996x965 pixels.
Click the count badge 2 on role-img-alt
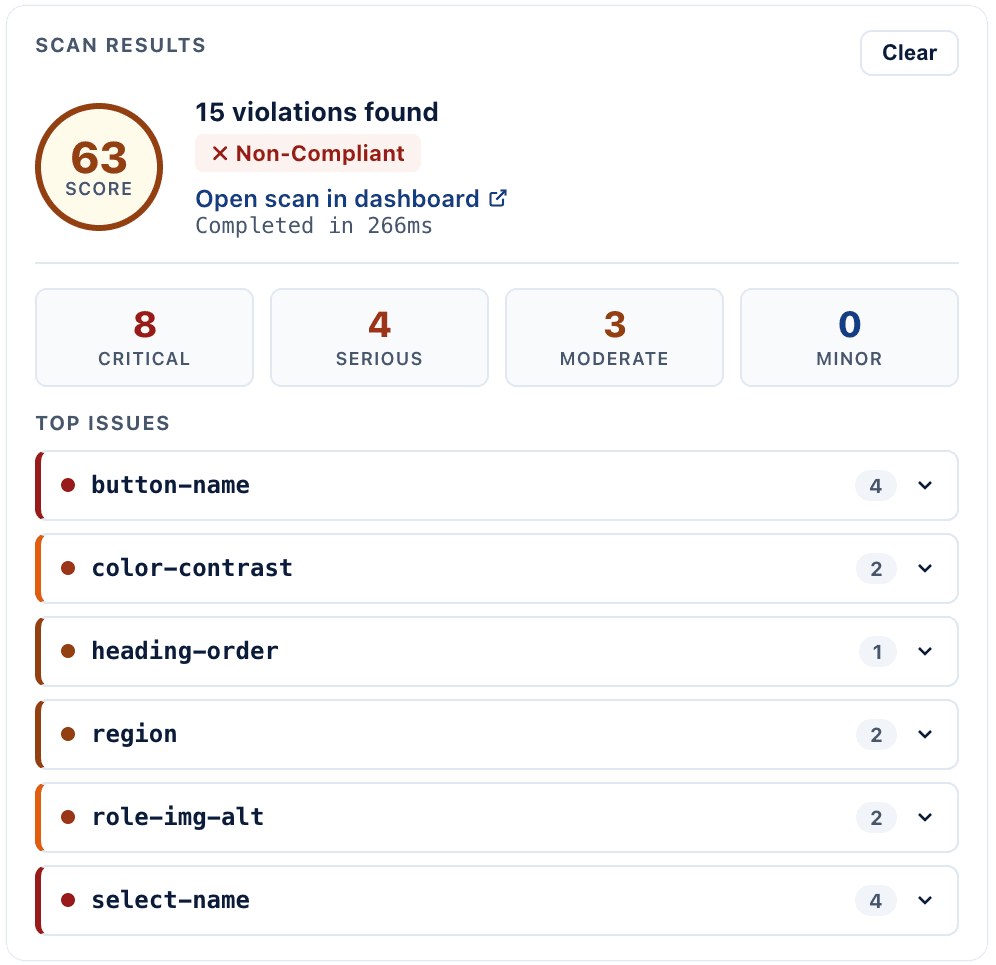coord(876,818)
